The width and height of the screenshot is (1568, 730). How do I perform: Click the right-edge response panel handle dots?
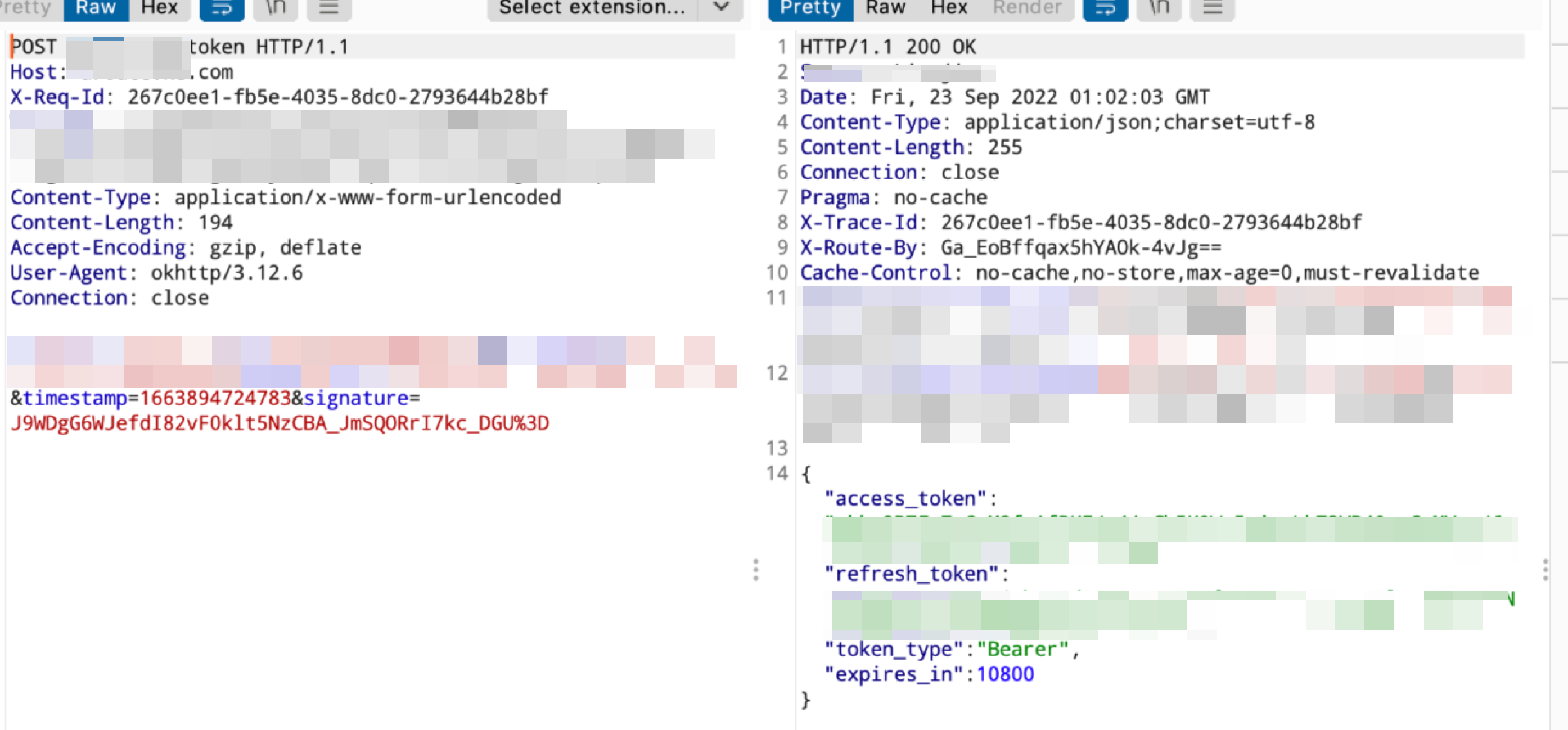click(1546, 570)
